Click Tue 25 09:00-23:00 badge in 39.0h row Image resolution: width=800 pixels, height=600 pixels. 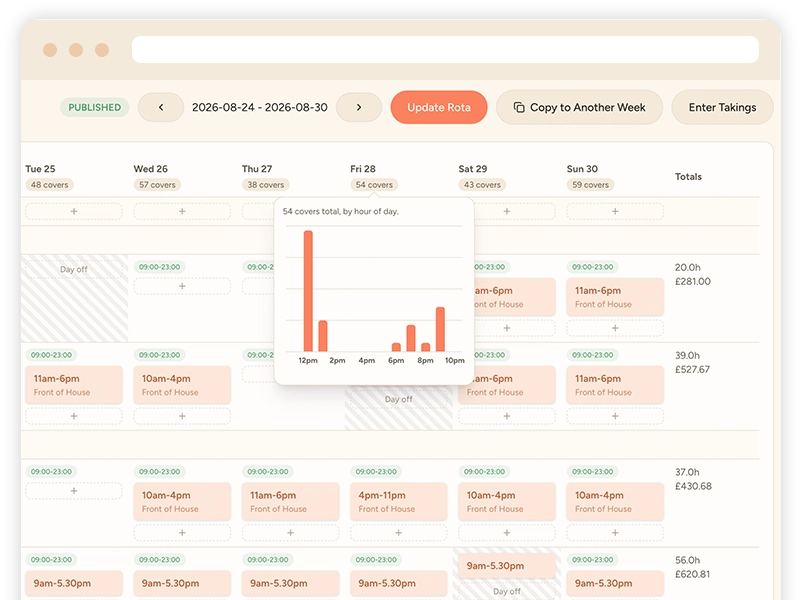[51, 355]
